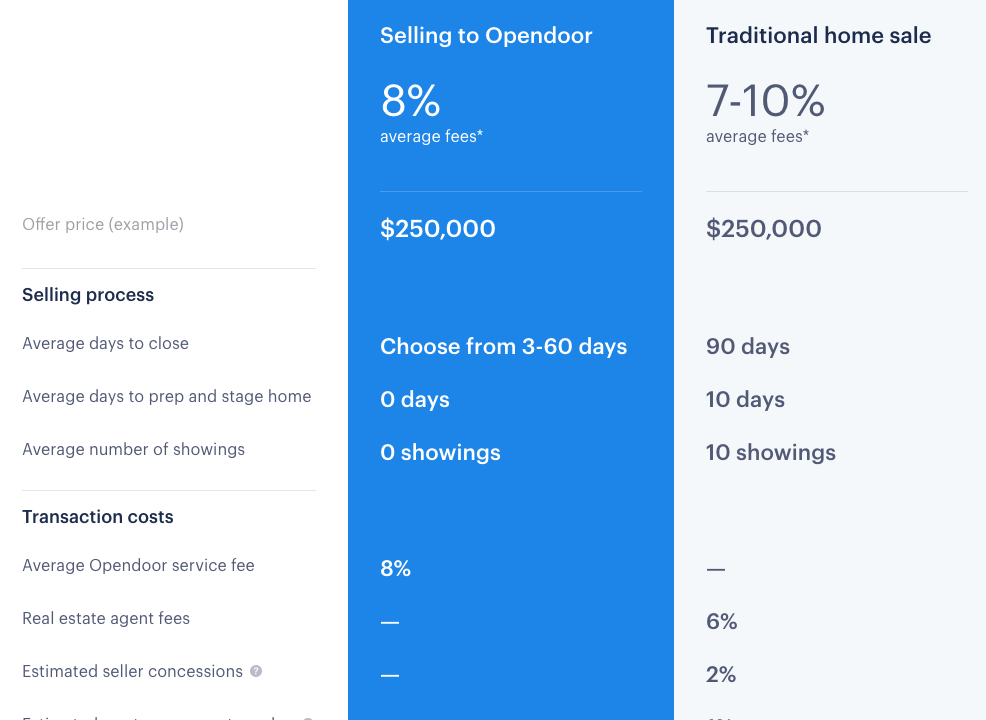986x720 pixels.
Task: Click the "Transaction costs" section heading
Action: click(97, 517)
